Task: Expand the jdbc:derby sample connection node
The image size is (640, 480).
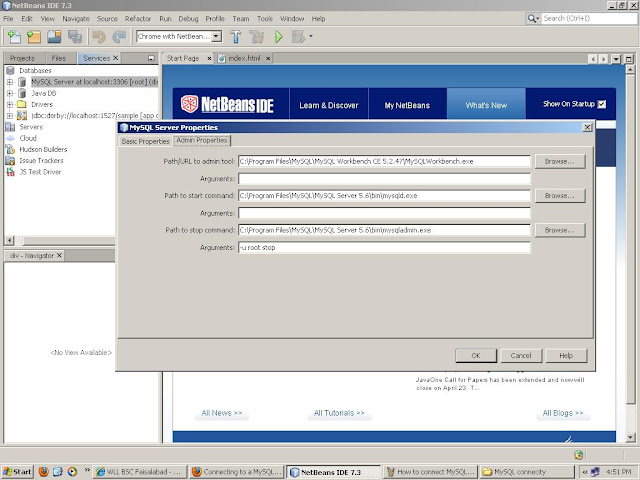Action: coord(10,116)
